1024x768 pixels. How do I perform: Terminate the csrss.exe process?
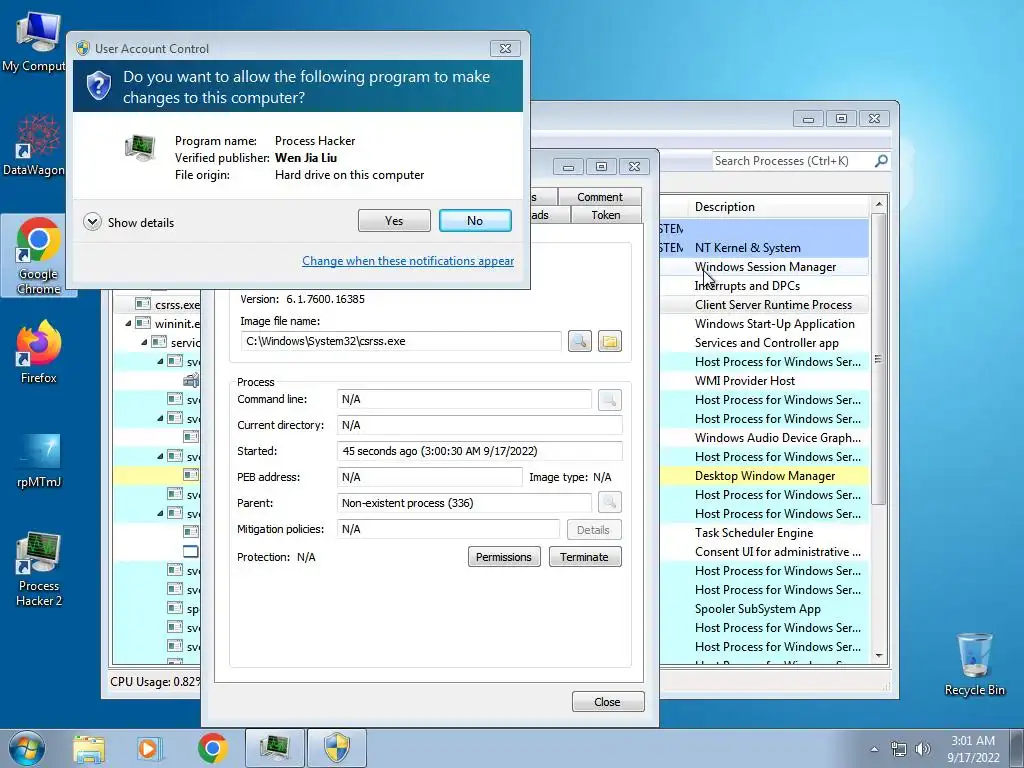pos(584,556)
